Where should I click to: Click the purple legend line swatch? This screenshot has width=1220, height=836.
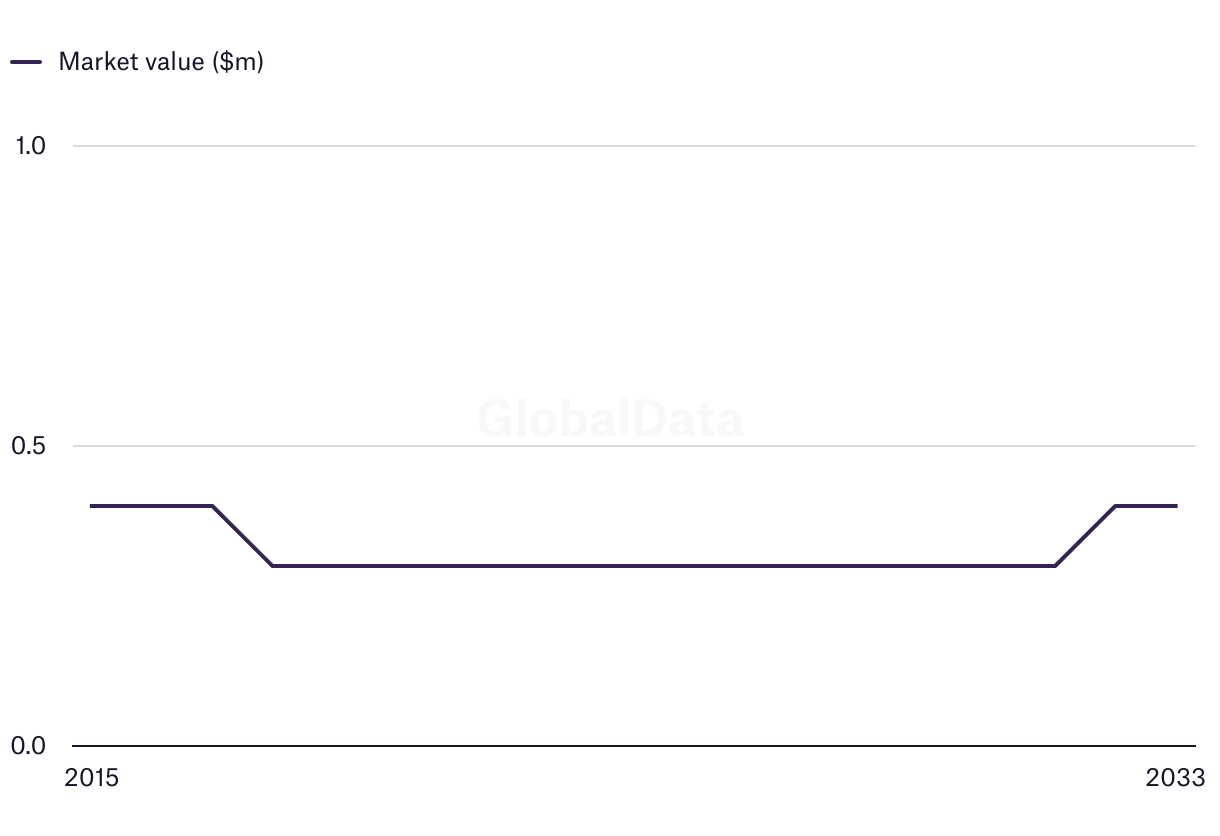pos(26,61)
